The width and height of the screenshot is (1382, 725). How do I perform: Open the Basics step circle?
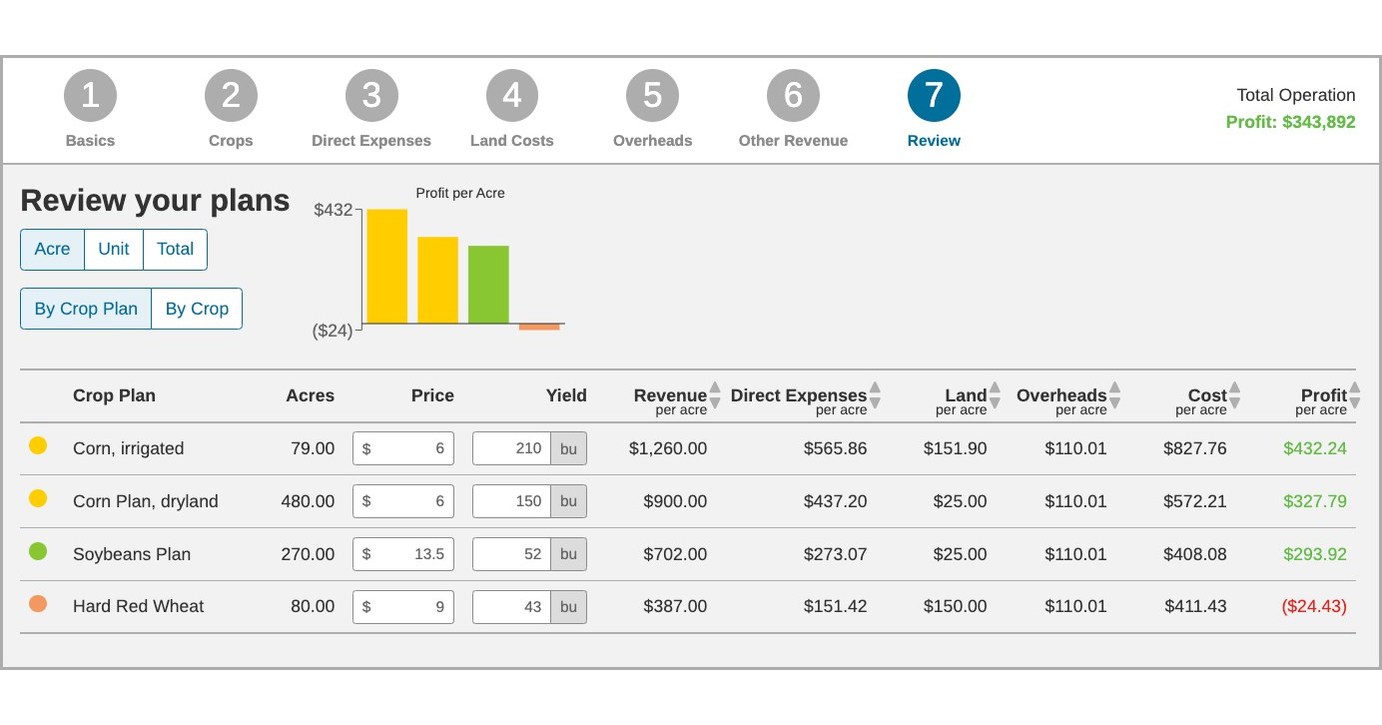tap(90, 93)
